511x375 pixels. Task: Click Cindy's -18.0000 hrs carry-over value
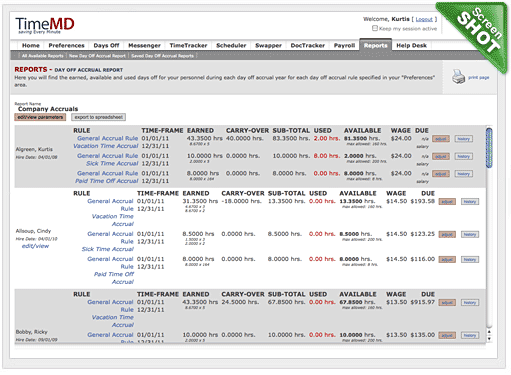(242, 201)
